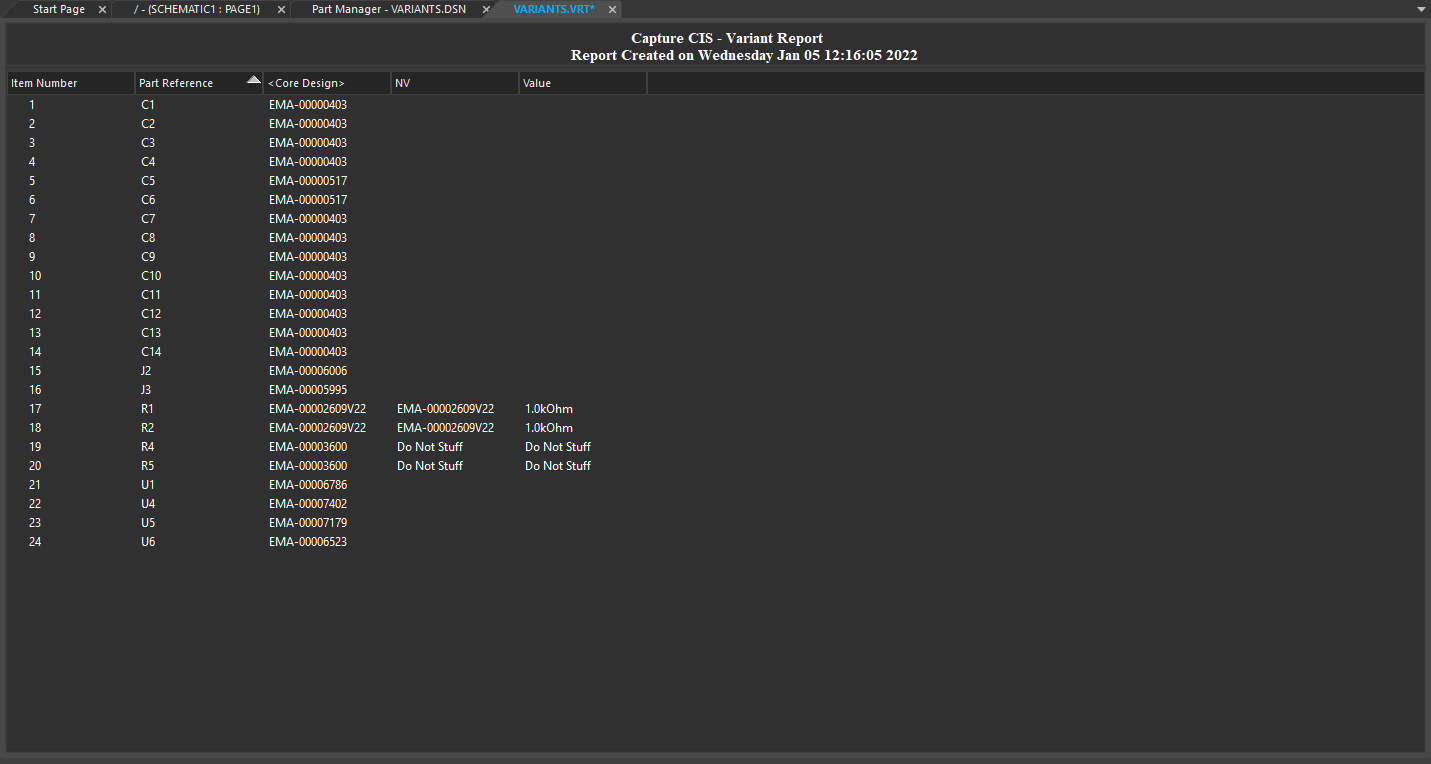Select part reference J3
This screenshot has height=764, width=1431.
coord(146,389)
